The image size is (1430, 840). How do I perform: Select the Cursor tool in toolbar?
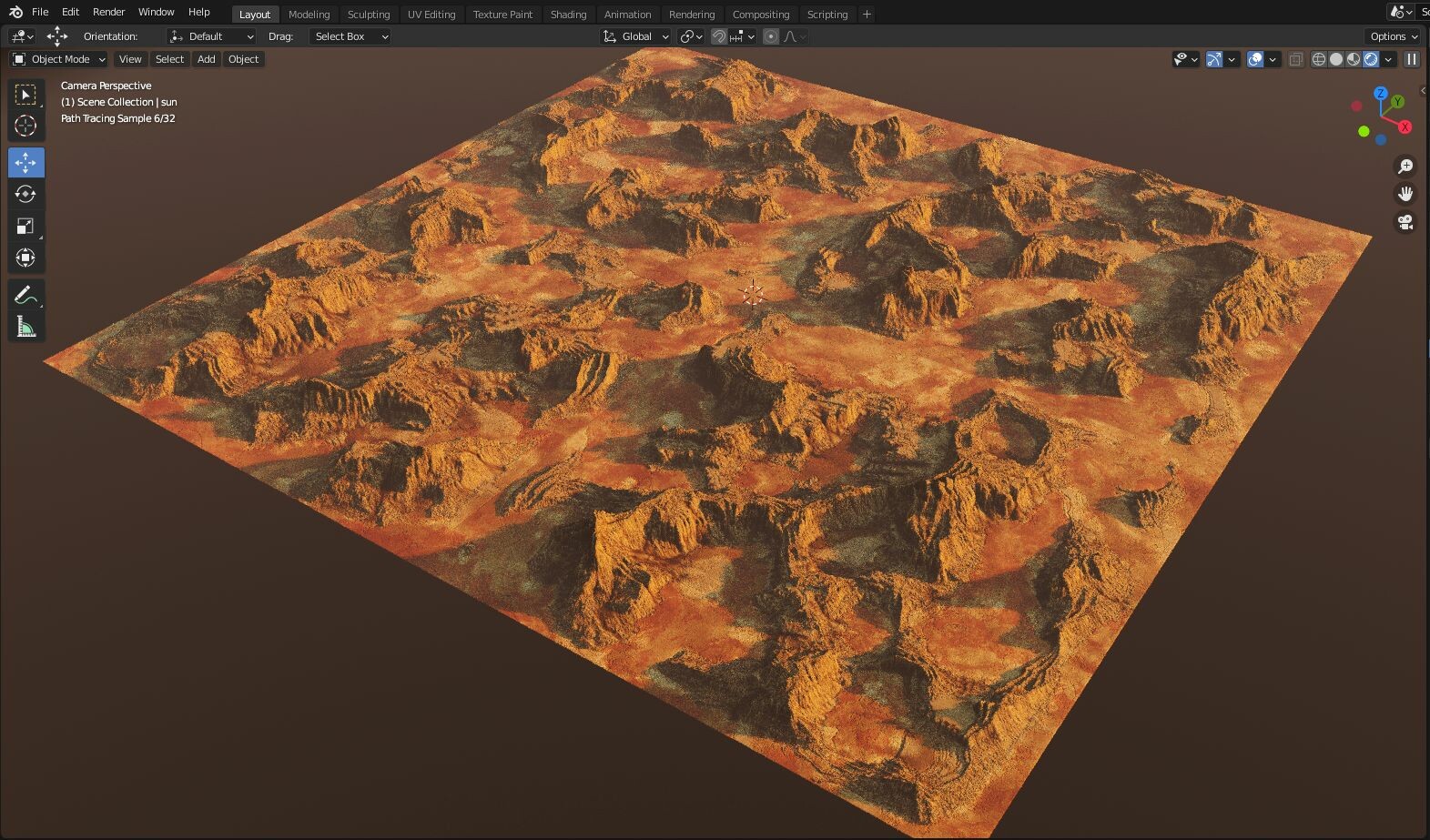click(25, 126)
